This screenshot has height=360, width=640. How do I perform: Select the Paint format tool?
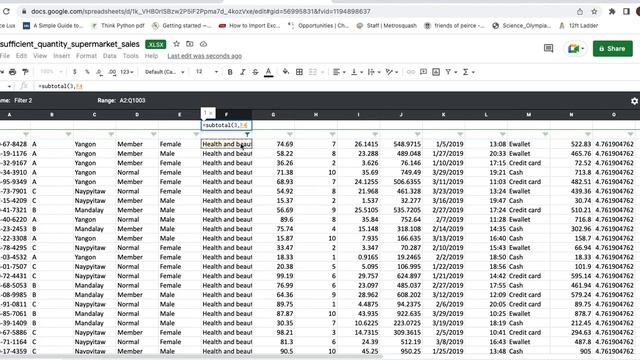25,72
